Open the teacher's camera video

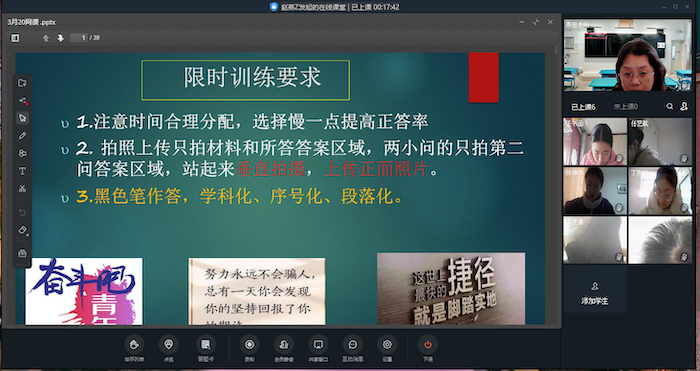click(x=628, y=55)
